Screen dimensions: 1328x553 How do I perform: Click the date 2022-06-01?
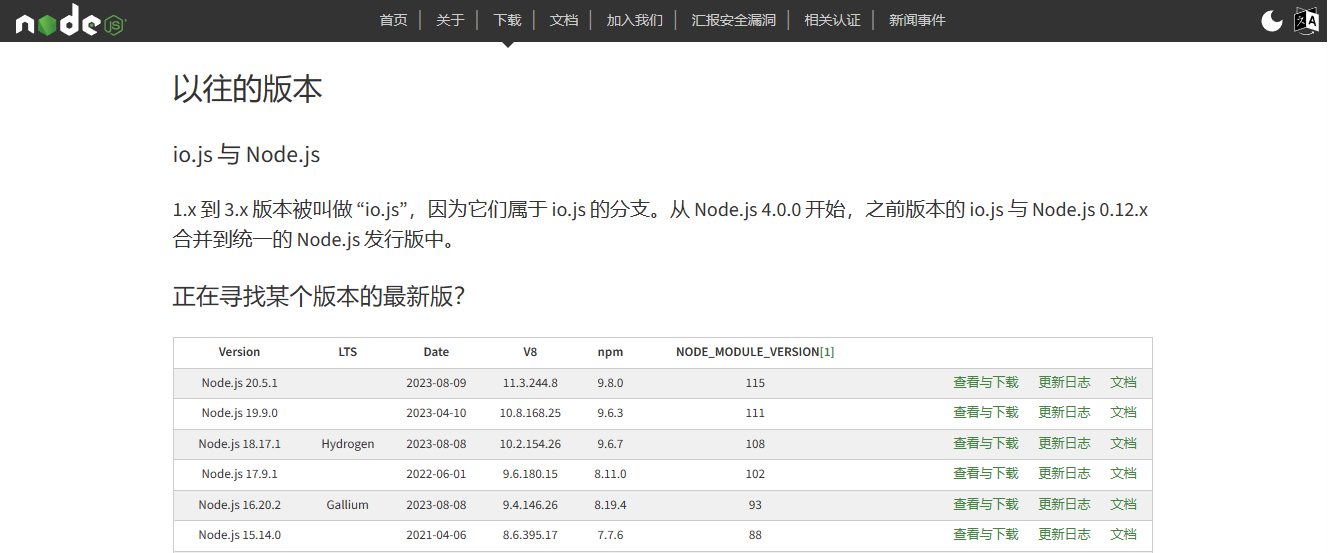(436, 474)
